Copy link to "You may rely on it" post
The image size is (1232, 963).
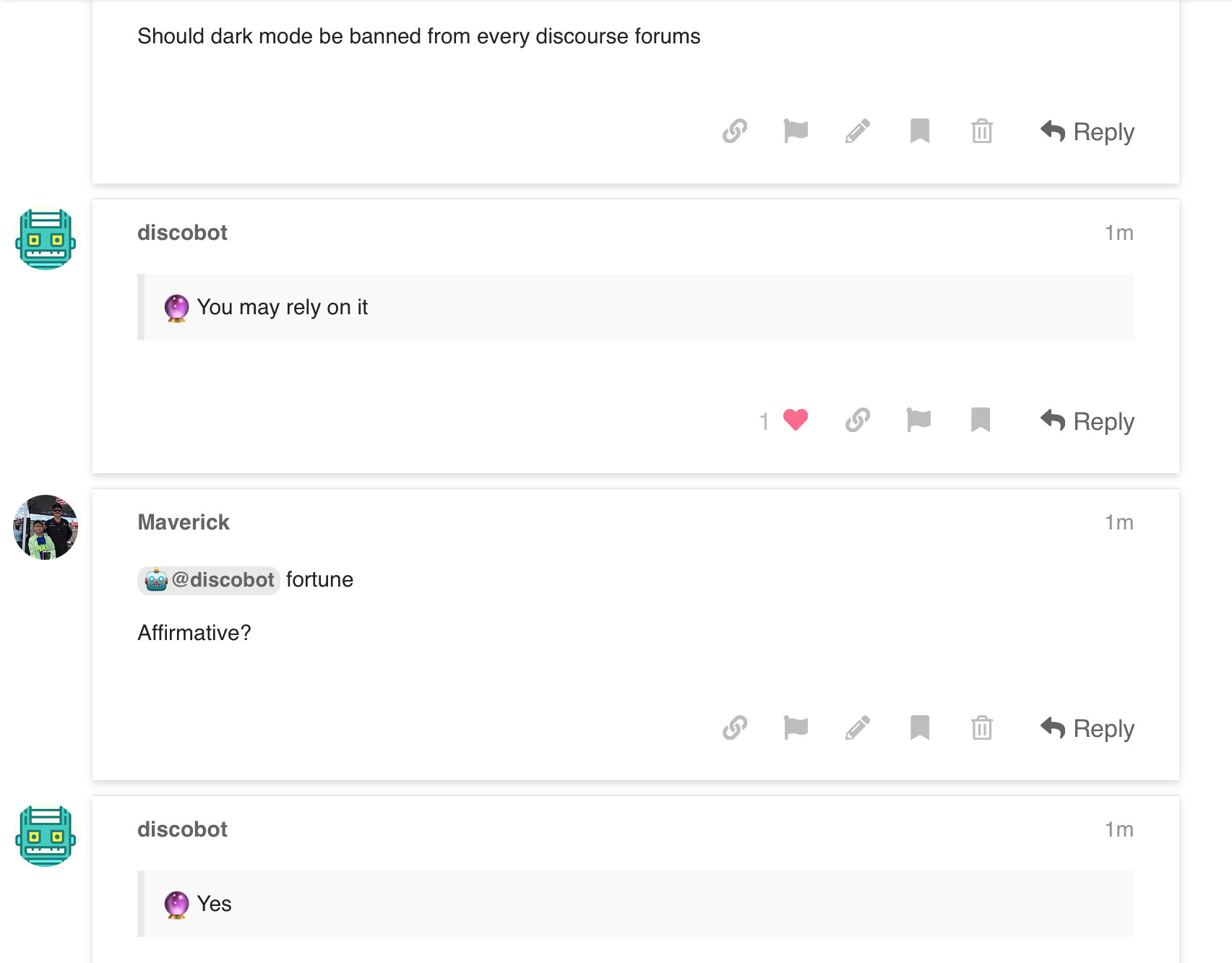click(x=857, y=420)
